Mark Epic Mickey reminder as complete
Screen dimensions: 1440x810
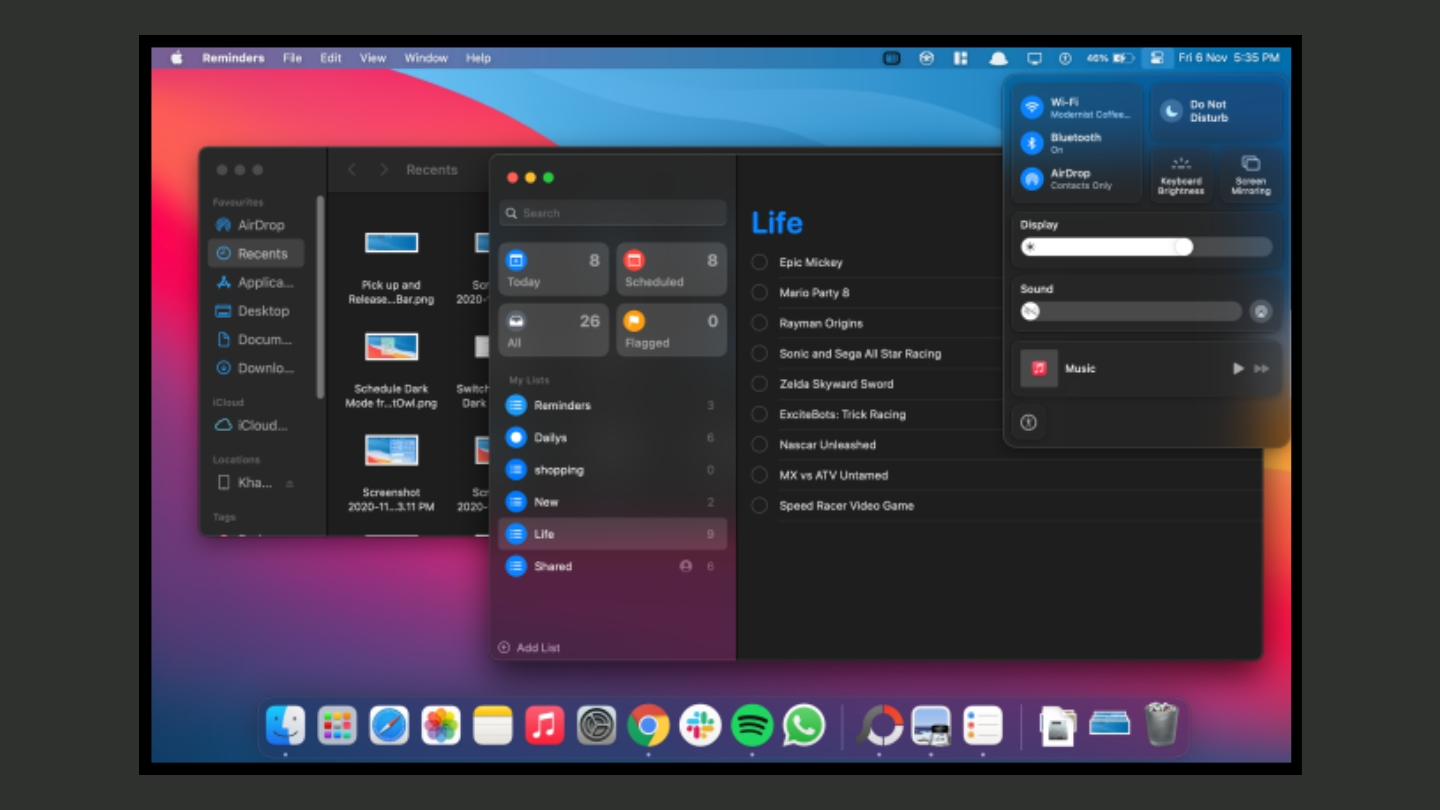click(x=761, y=262)
